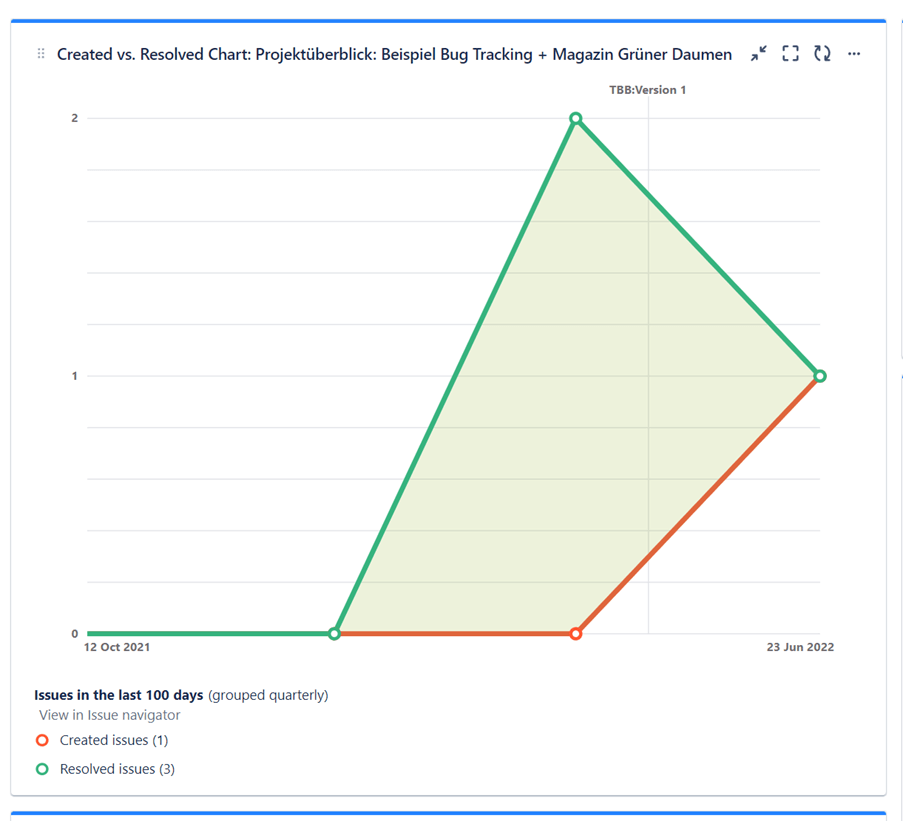Image resolution: width=903 pixels, height=821 pixels.
Task: Click the red Created issues legend circle
Action: (42, 741)
